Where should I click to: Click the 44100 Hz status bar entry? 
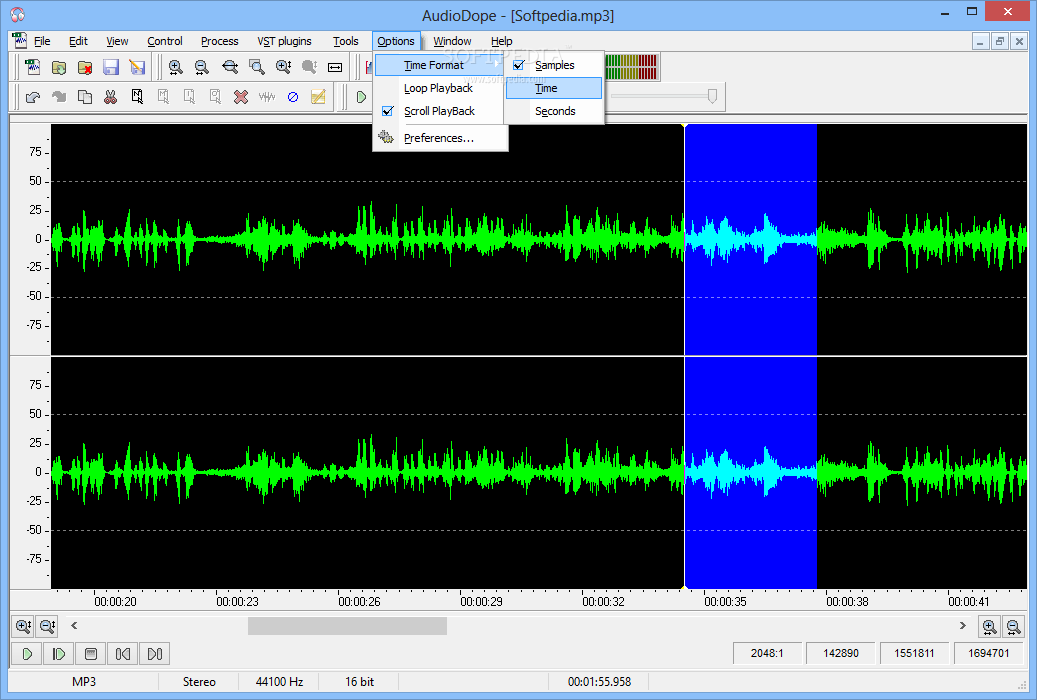[x=279, y=681]
